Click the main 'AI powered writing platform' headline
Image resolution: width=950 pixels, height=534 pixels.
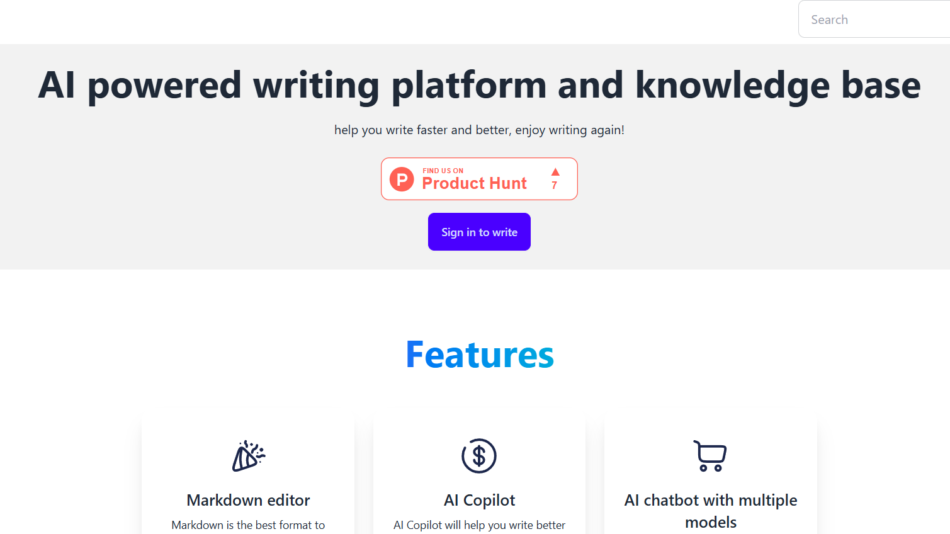pos(479,85)
